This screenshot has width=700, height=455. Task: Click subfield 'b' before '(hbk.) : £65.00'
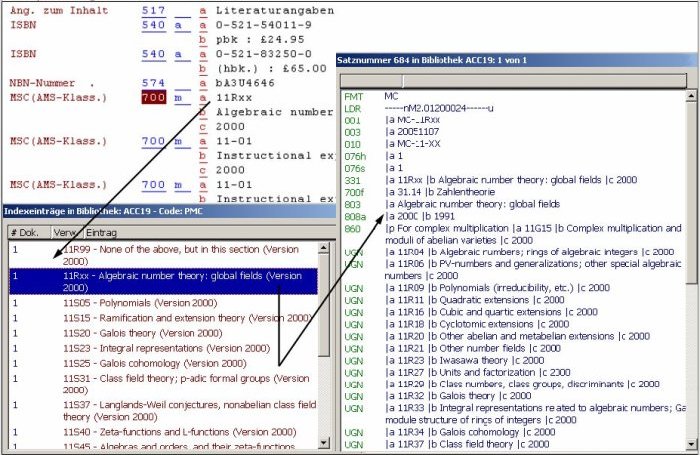click(x=203, y=68)
